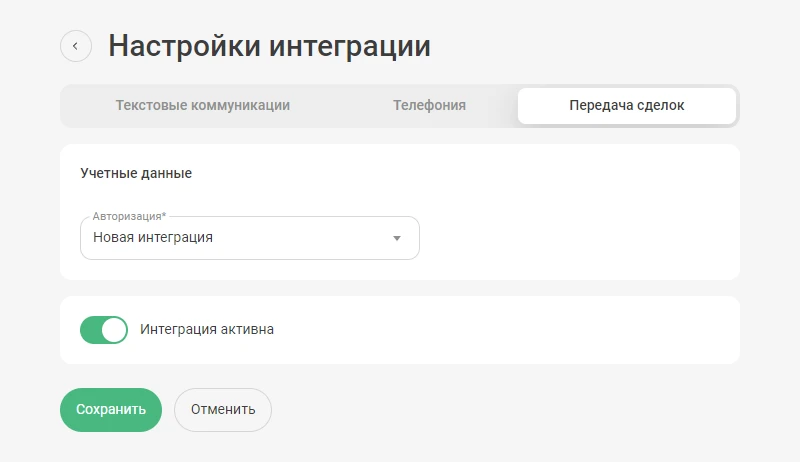
Task: Click the dropdown arrow in Авторизация field
Action: point(396,238)
